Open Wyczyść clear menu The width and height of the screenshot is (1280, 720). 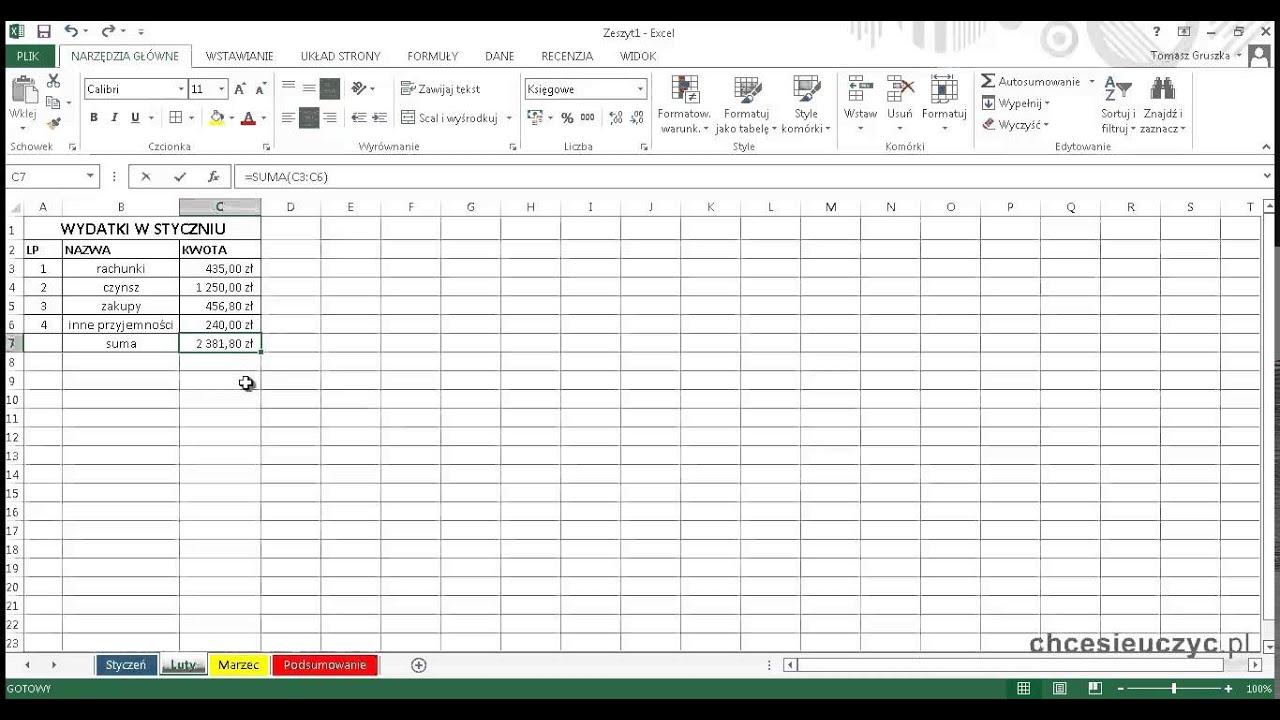tap(1016, 125)
